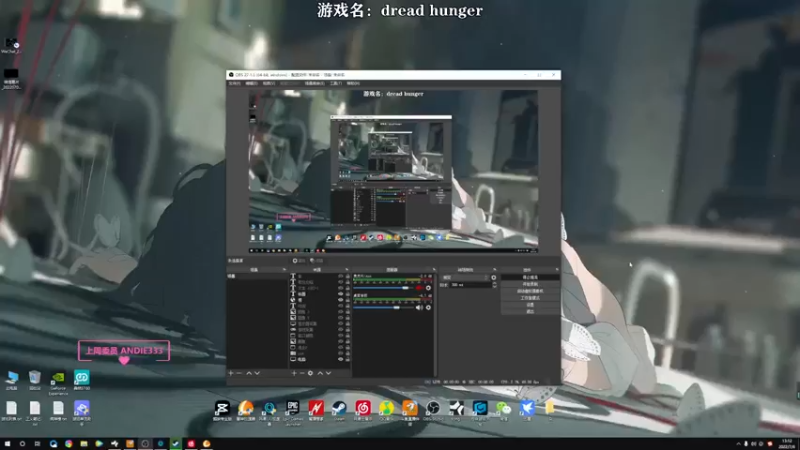800x450 pixels.
Task: Open the QQ Music desktop shortcut
Action: [386, 408]
